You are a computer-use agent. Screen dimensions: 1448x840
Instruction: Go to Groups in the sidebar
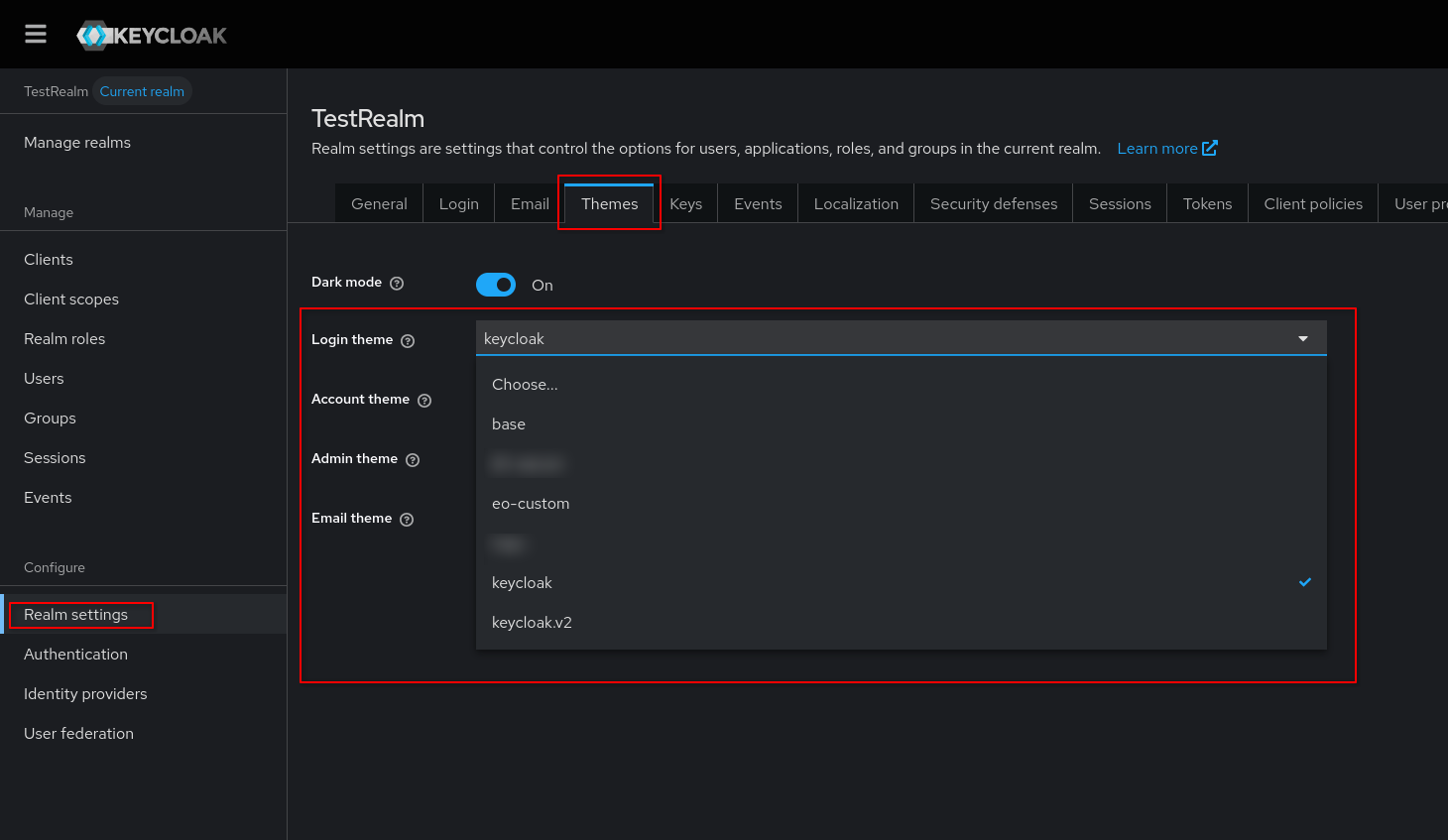click(143, 419)
